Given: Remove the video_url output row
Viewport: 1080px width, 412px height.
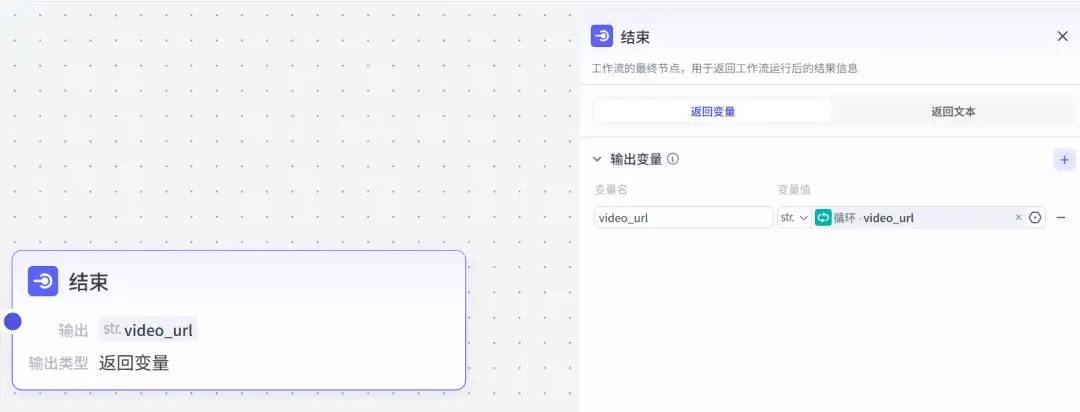Looking at the screenshot, I should click(1061, 218).
